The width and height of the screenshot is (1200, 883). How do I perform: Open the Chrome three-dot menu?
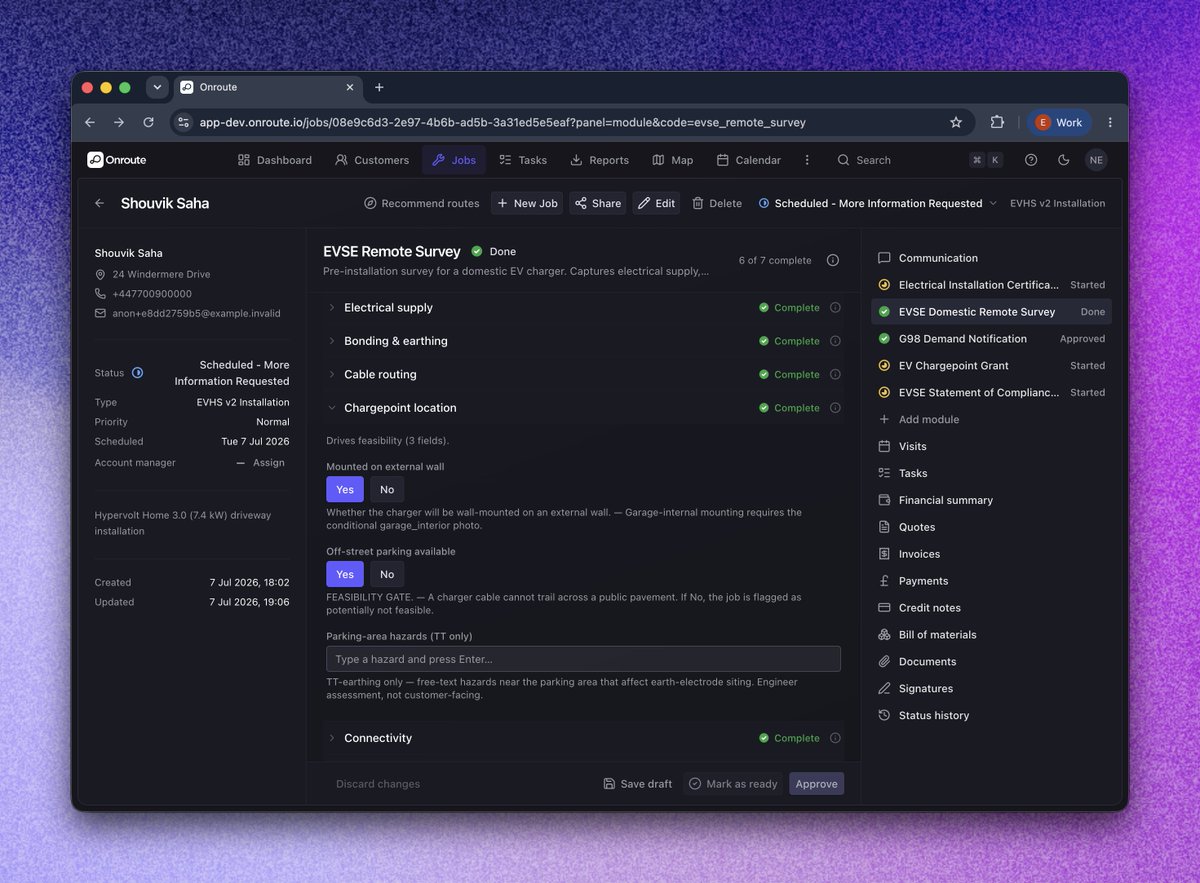1110,122
